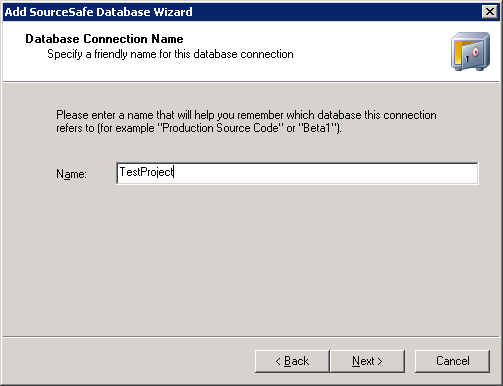Click the TestProject text in Name box

tap(147, 172)
